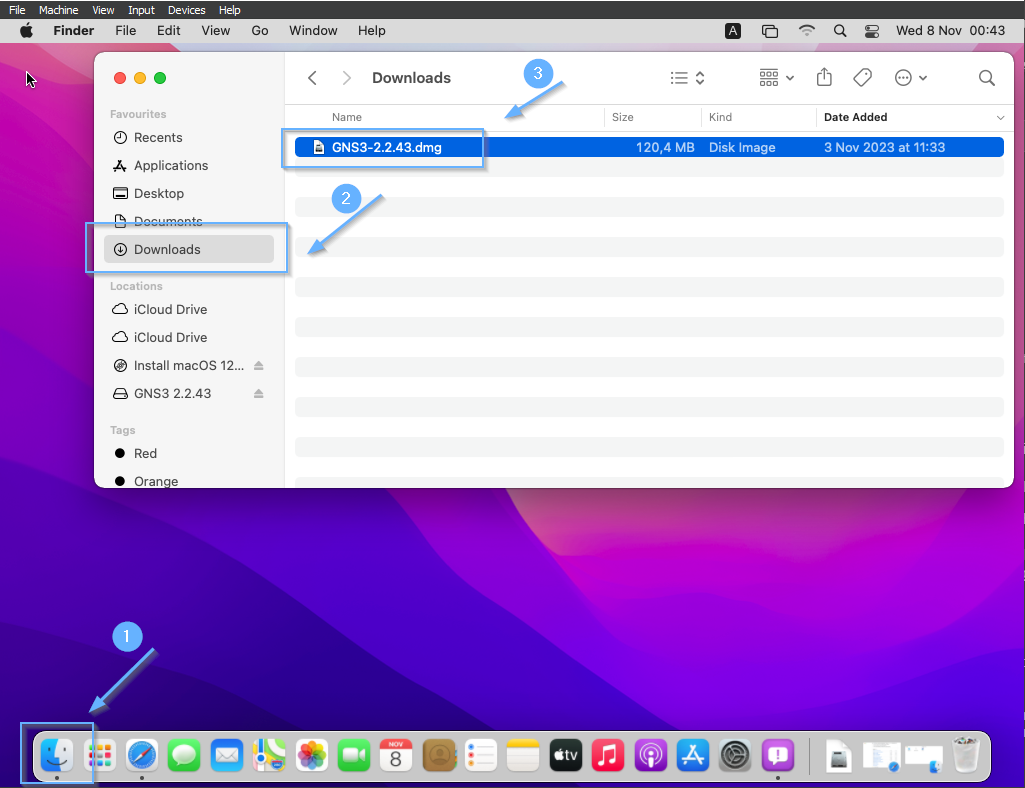
Task: Click the Red tag in sidebar
Action: [x=146, y=454]
